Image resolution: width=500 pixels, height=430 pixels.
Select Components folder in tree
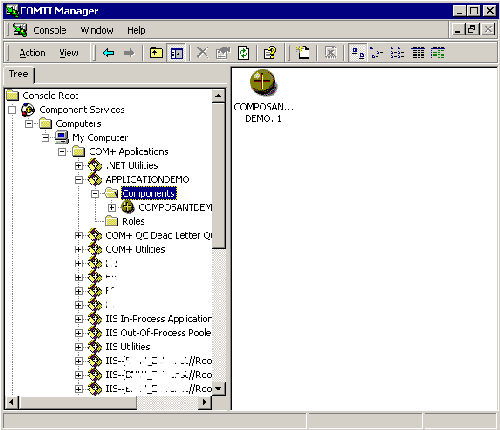pyautogui.click(x=149, y=193)
